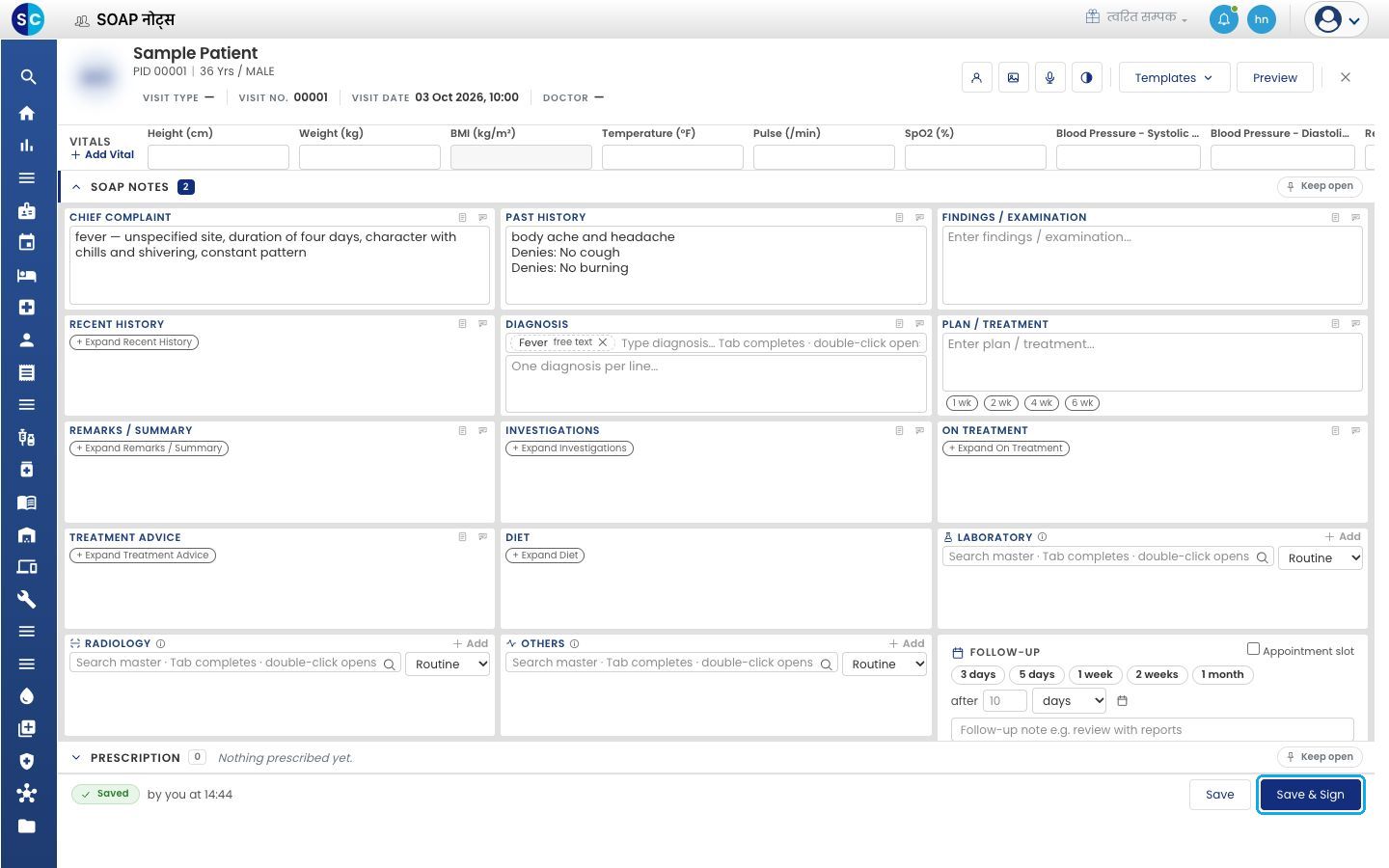This screenshot has height=868, width=1389.
Task: Click the Save button
Action: (x=1219, y=795)
